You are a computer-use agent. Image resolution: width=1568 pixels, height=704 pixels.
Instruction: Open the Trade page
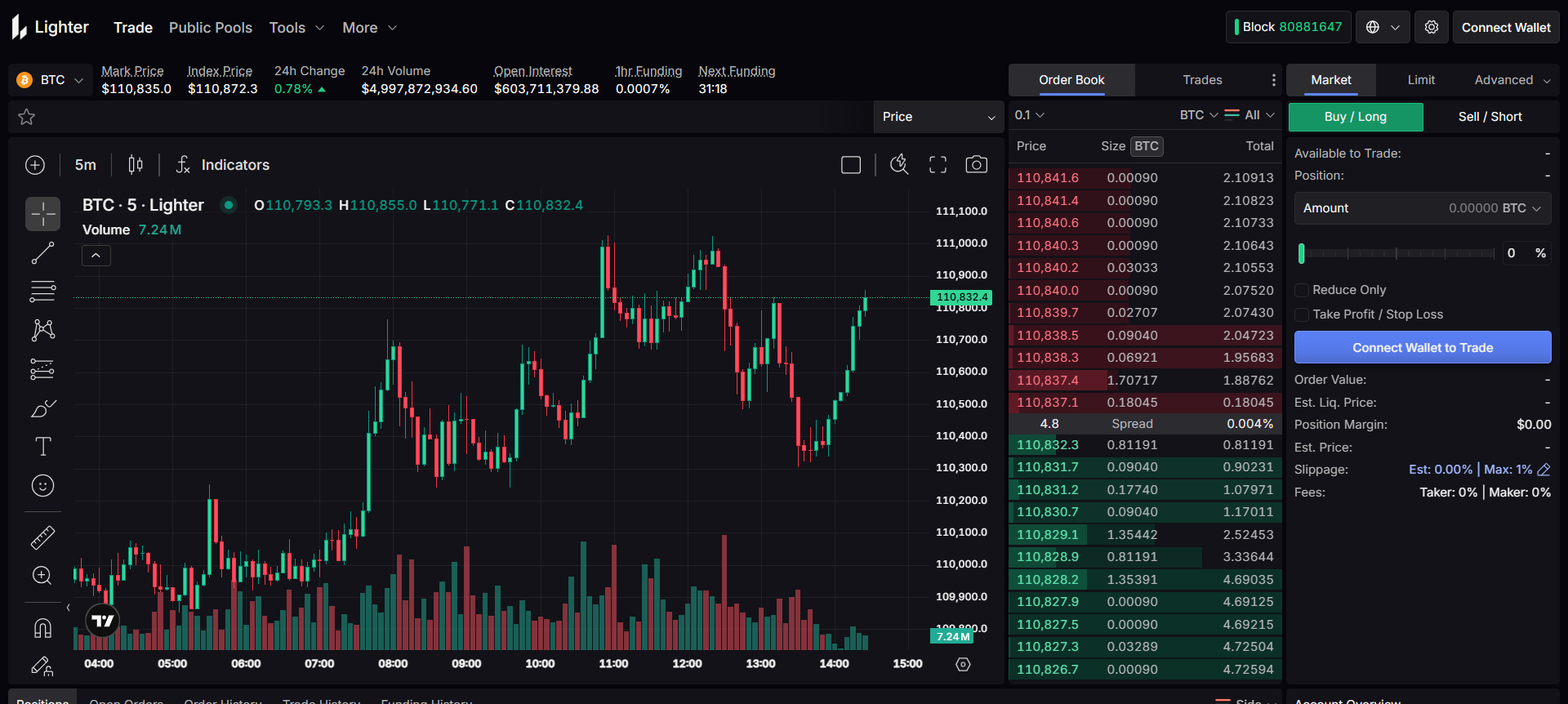tap(133, 28)
